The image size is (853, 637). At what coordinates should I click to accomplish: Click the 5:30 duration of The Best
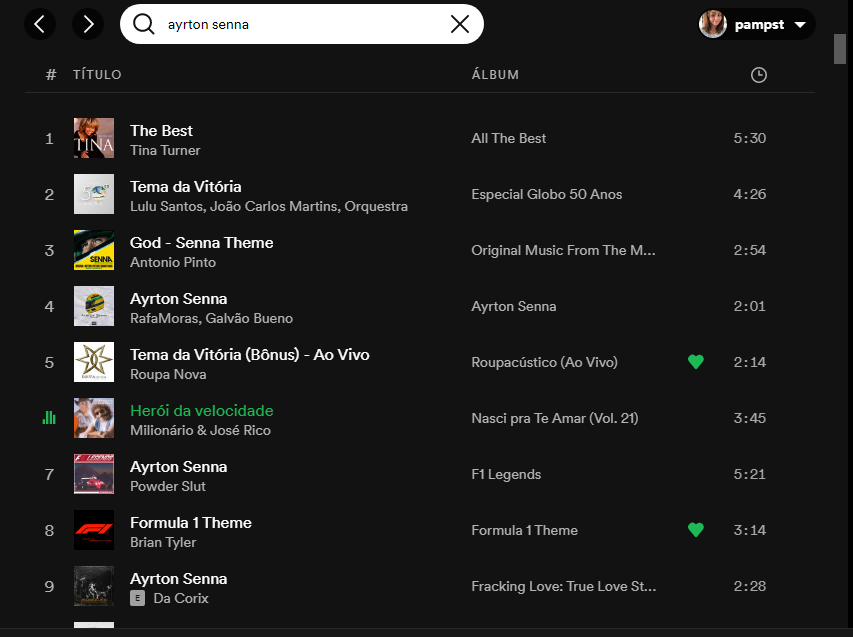tap(750, 138)
